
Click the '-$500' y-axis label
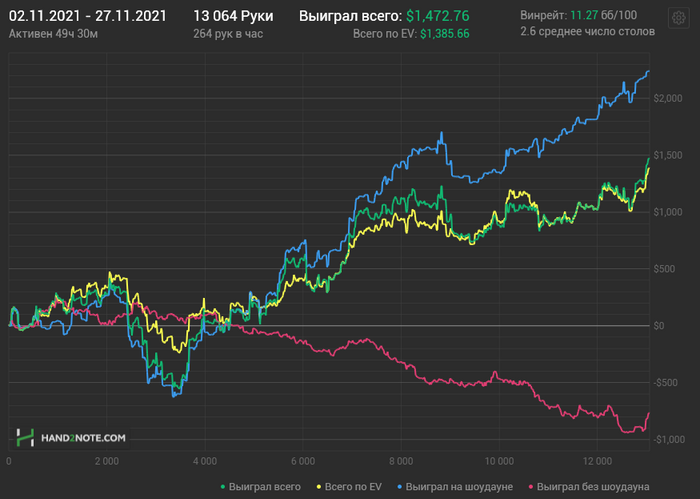point(666,383)
